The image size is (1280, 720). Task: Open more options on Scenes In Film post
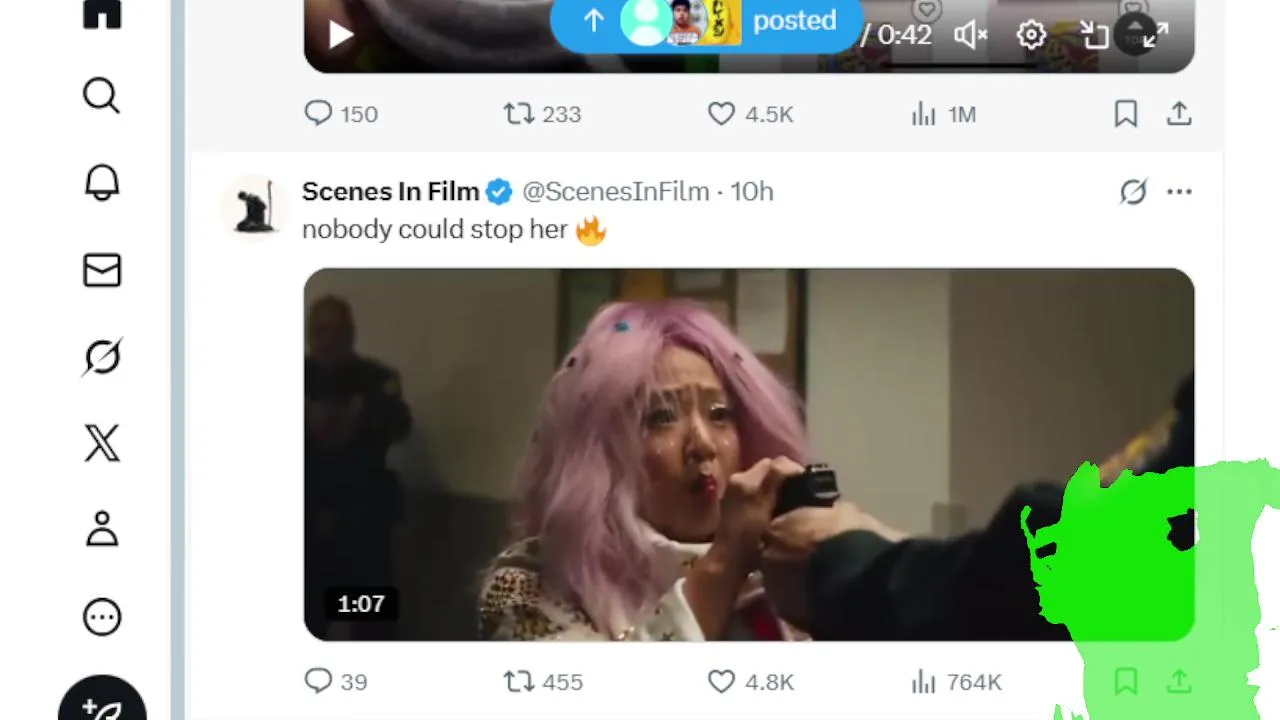(1179, 191)
